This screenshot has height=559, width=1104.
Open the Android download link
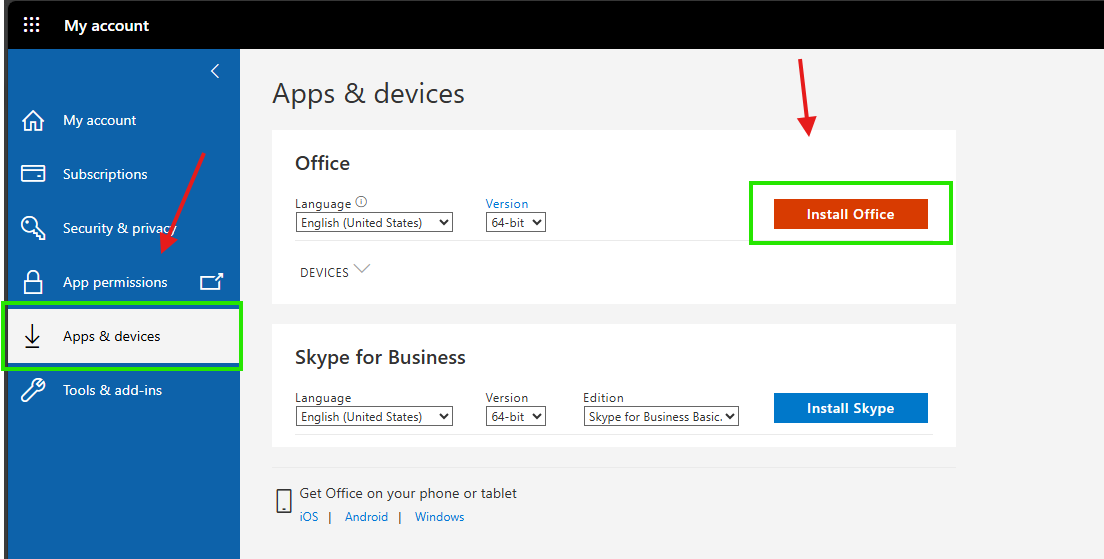pos(366,517)
